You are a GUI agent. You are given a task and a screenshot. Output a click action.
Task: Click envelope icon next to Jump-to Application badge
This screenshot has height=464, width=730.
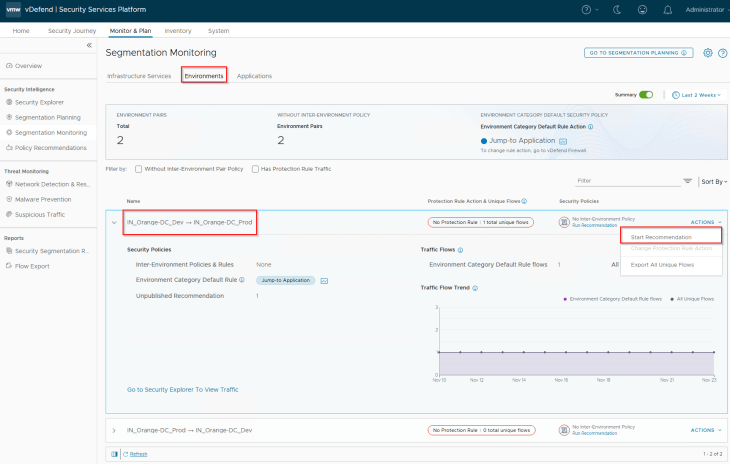pyautogui.click(x=325, y=280)
